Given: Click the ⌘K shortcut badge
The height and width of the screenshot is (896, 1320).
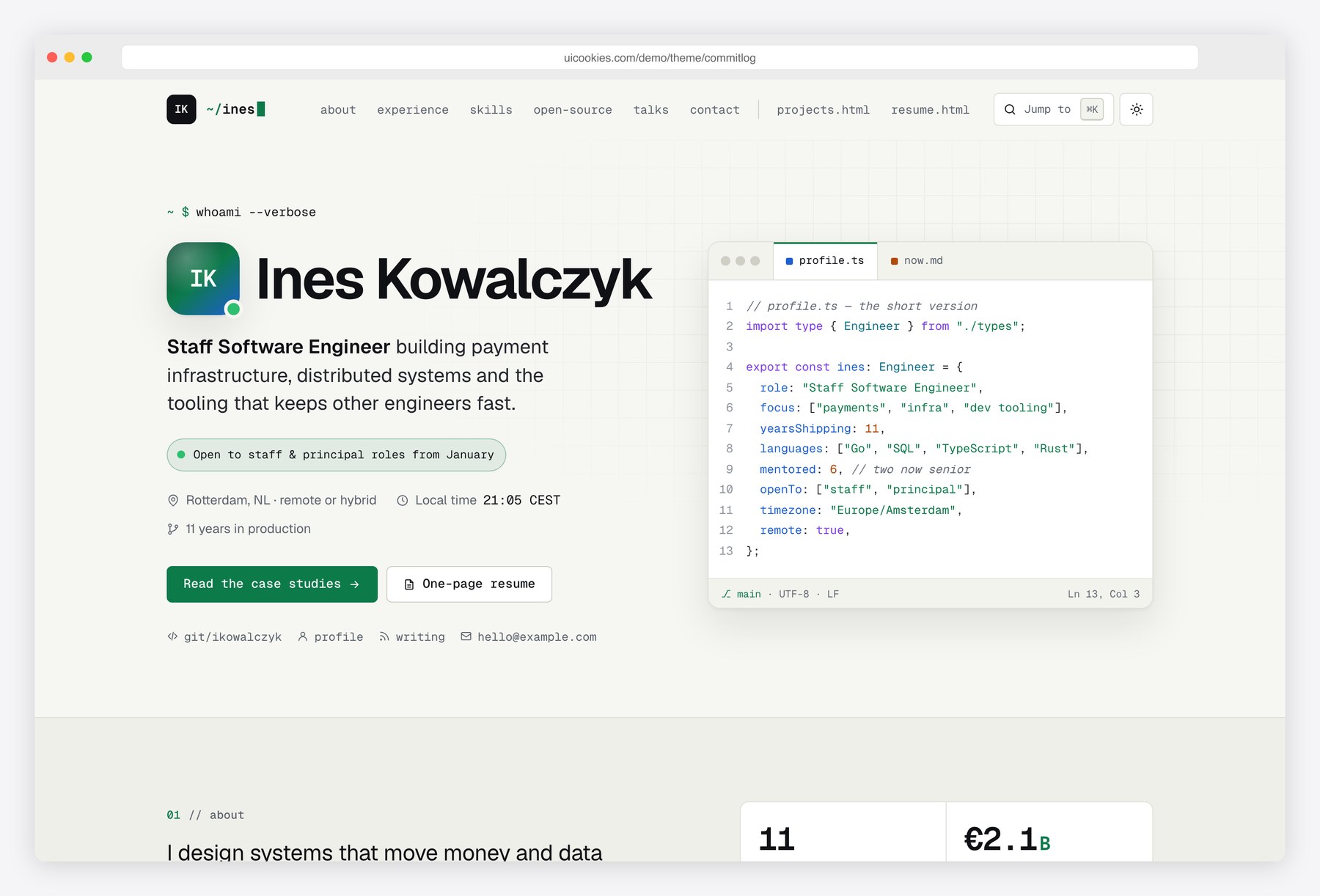Looking at the screenshot, I should (1091, 109).
